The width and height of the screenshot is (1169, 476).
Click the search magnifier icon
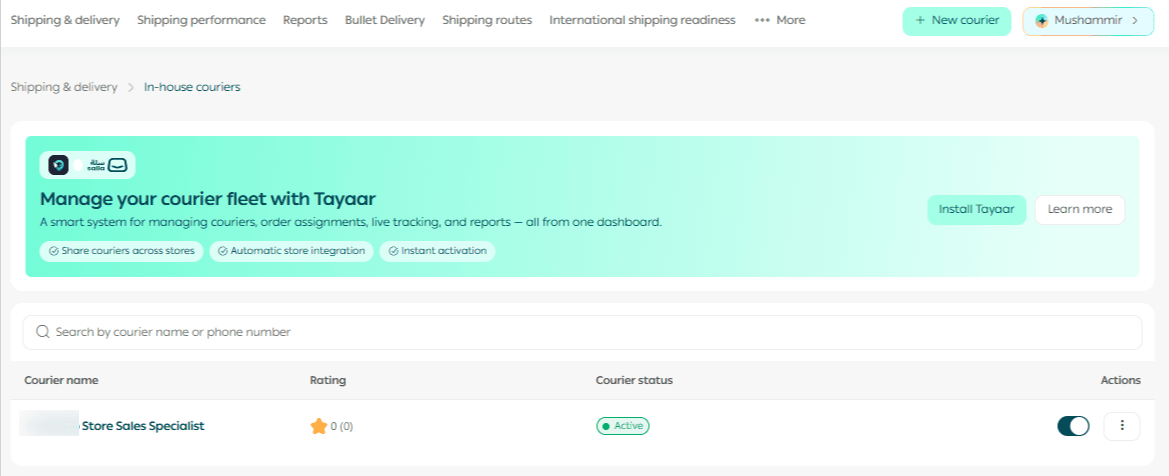pyautogui.click(x=42, y=332)
